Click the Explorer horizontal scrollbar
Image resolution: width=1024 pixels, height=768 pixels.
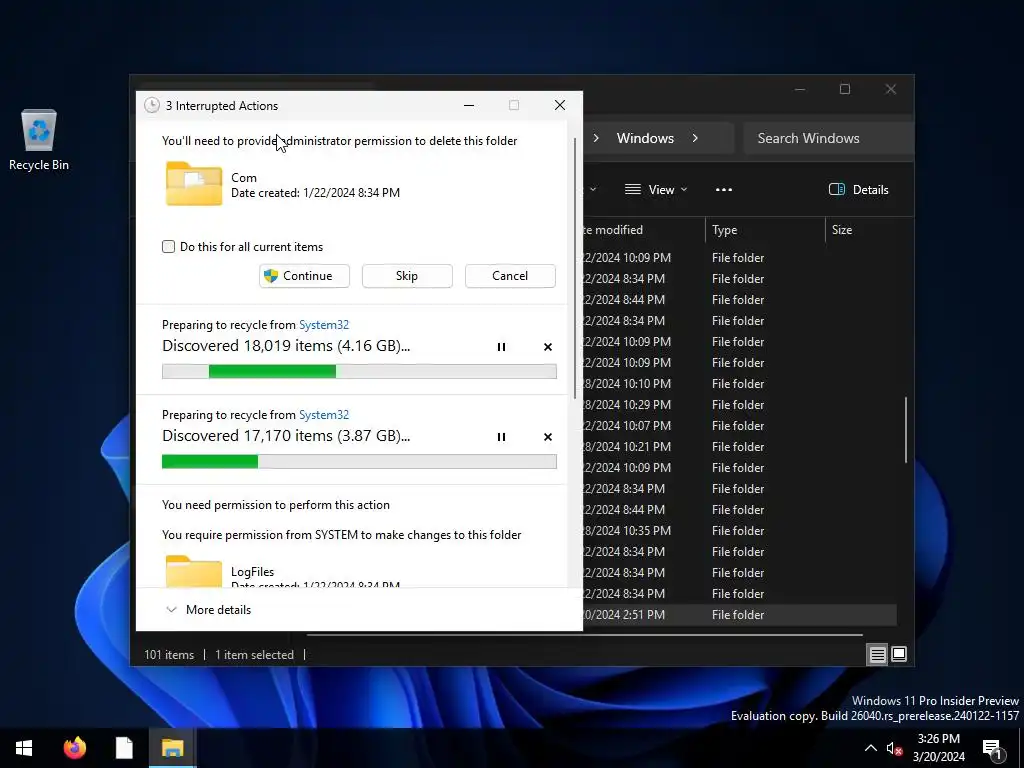584,635
